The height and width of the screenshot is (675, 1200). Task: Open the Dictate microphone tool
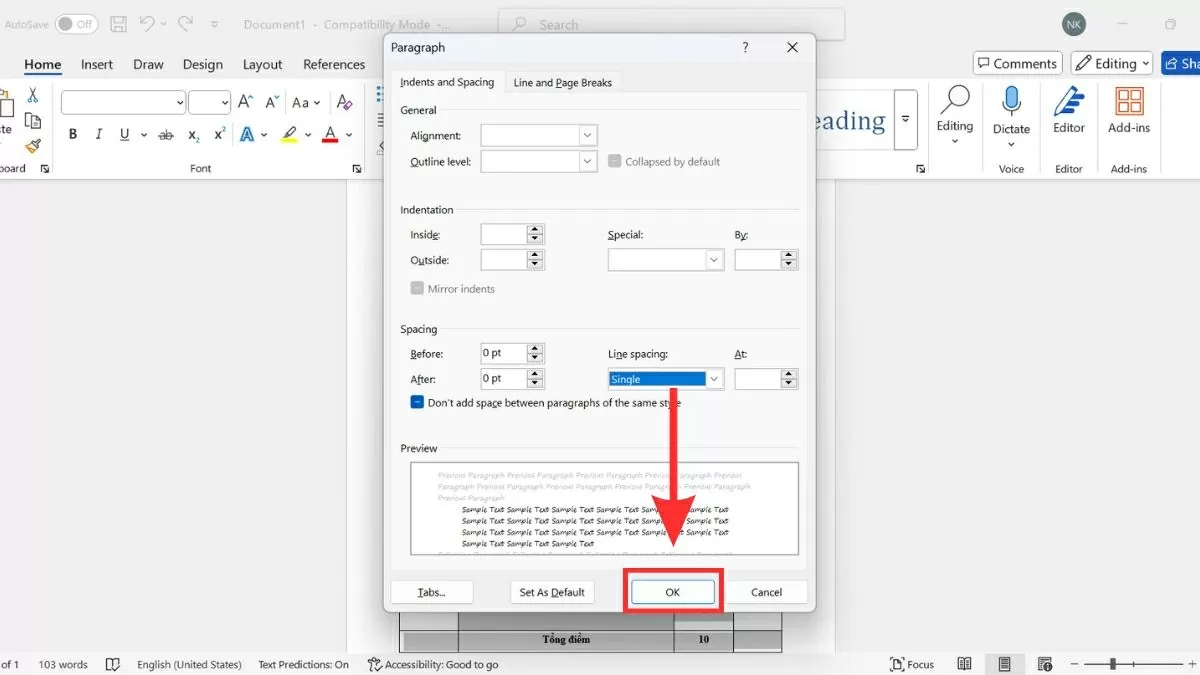1011,110
